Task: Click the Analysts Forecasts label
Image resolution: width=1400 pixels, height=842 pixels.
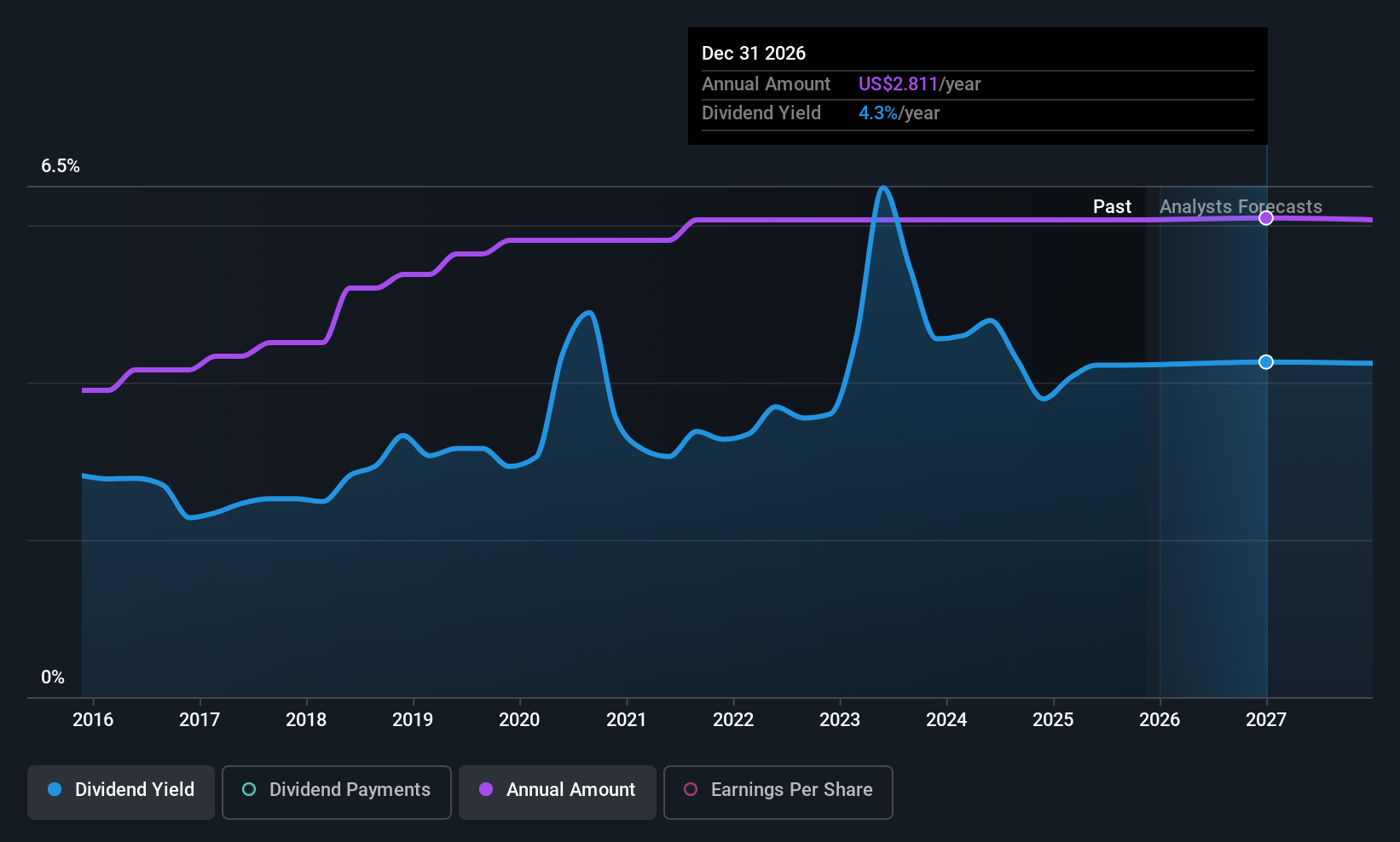Action: [1241, 207]
